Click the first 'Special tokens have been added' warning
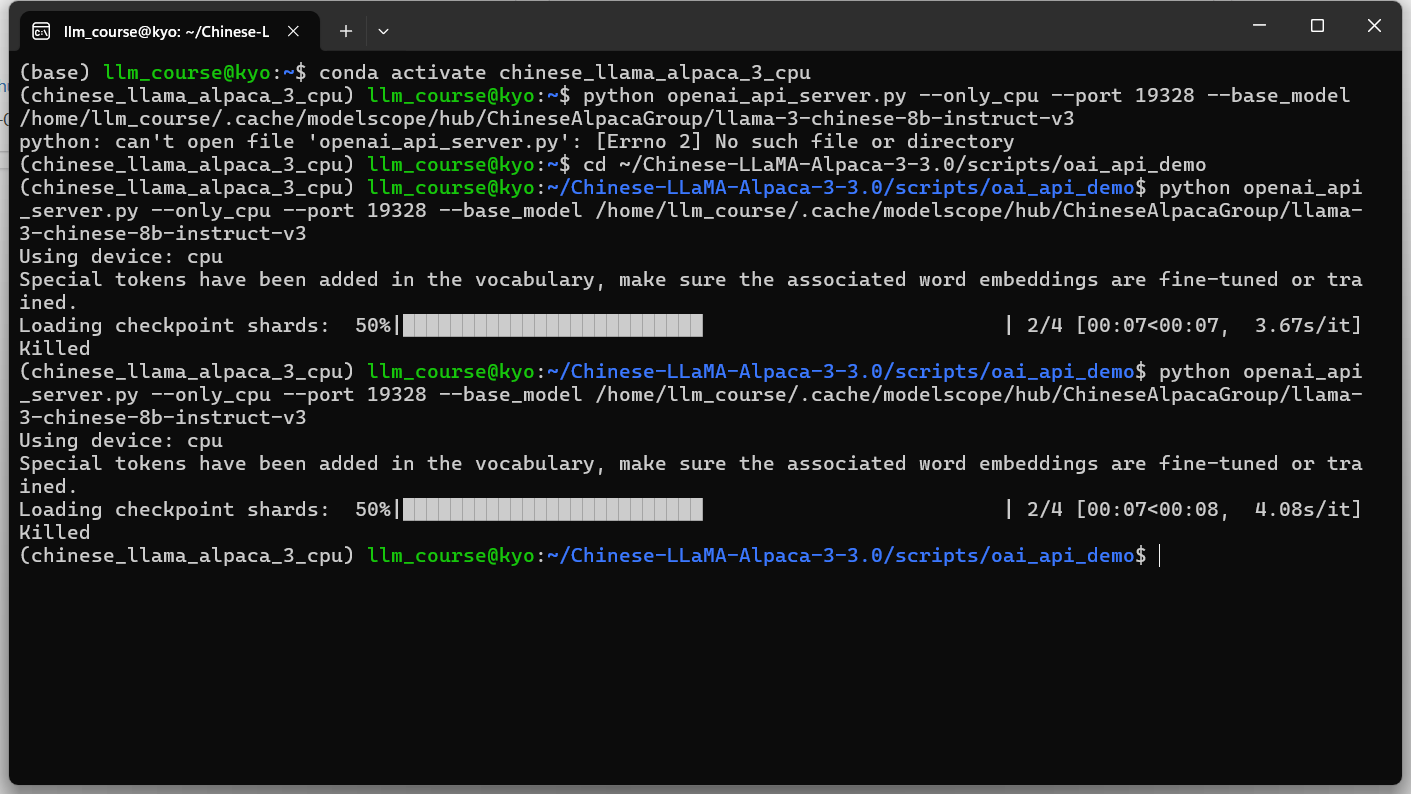Screen dimensions: 1411x794 690,290
